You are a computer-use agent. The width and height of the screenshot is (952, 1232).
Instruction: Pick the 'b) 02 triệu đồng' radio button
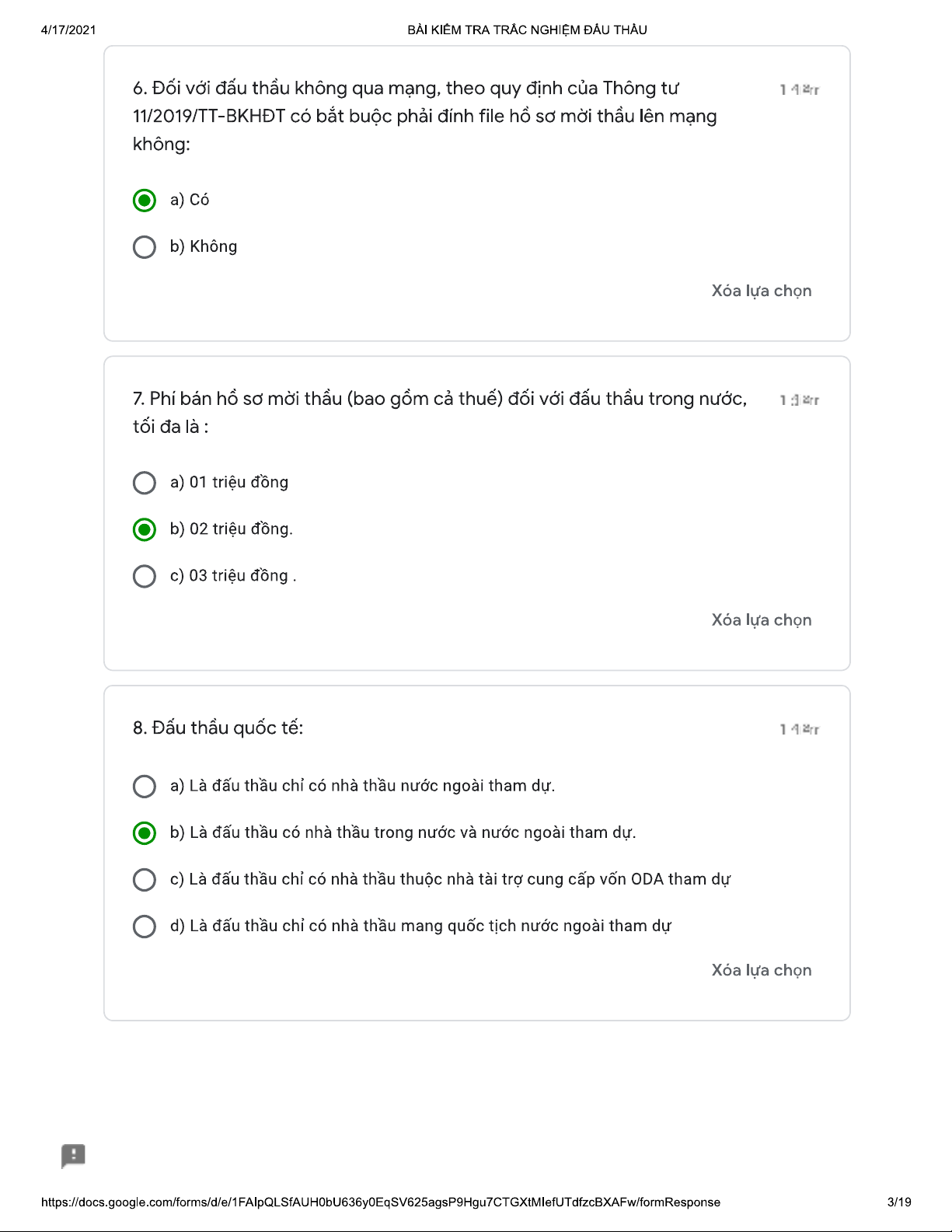pyautogui.click(x=145, y=529)
